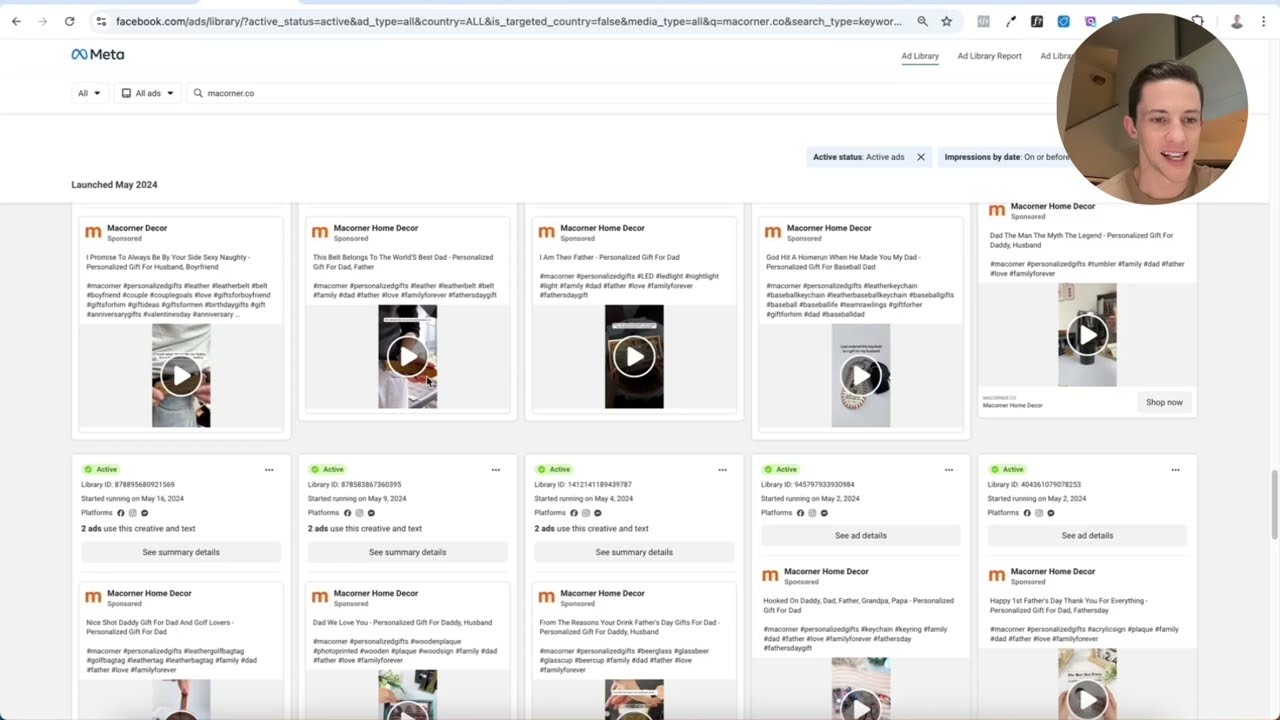Open the Chrome three-dot menu
The height and width of the screenshot is (720, 1280).
(1264, 21)
